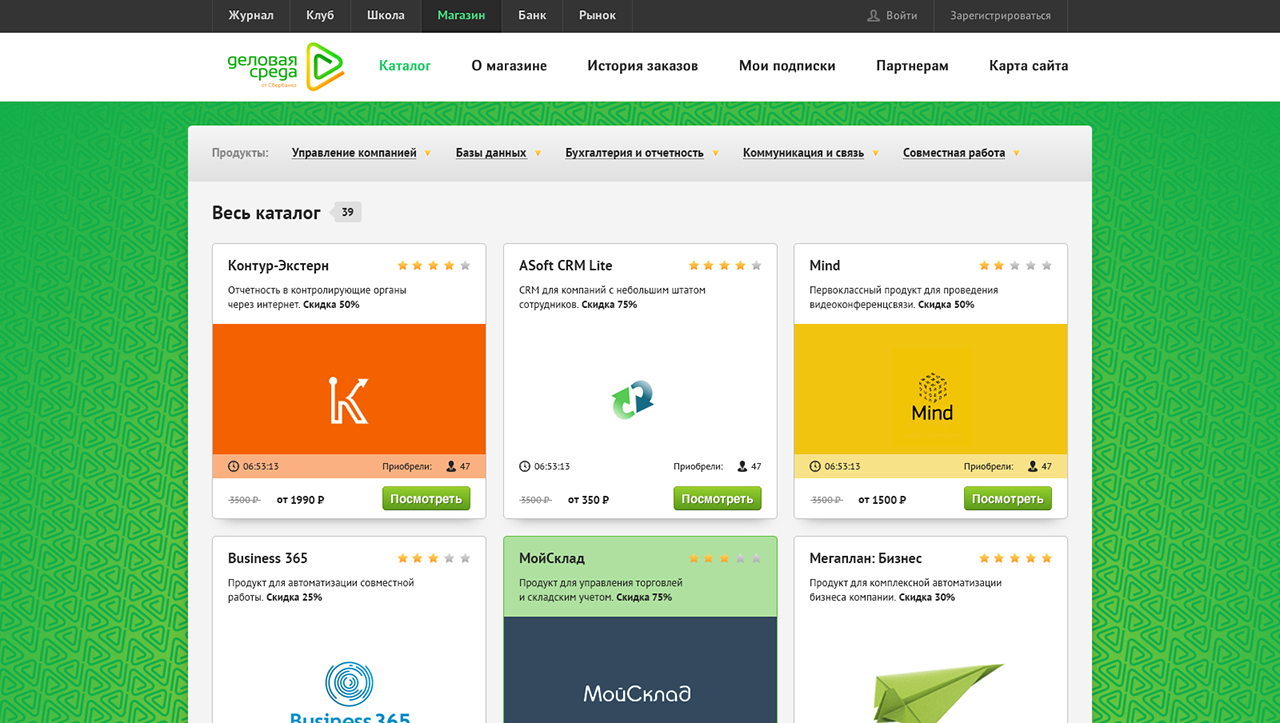Select the Магазин top bar tab
The width and height of the screenshot is (1280, 723).
(461, 16)
